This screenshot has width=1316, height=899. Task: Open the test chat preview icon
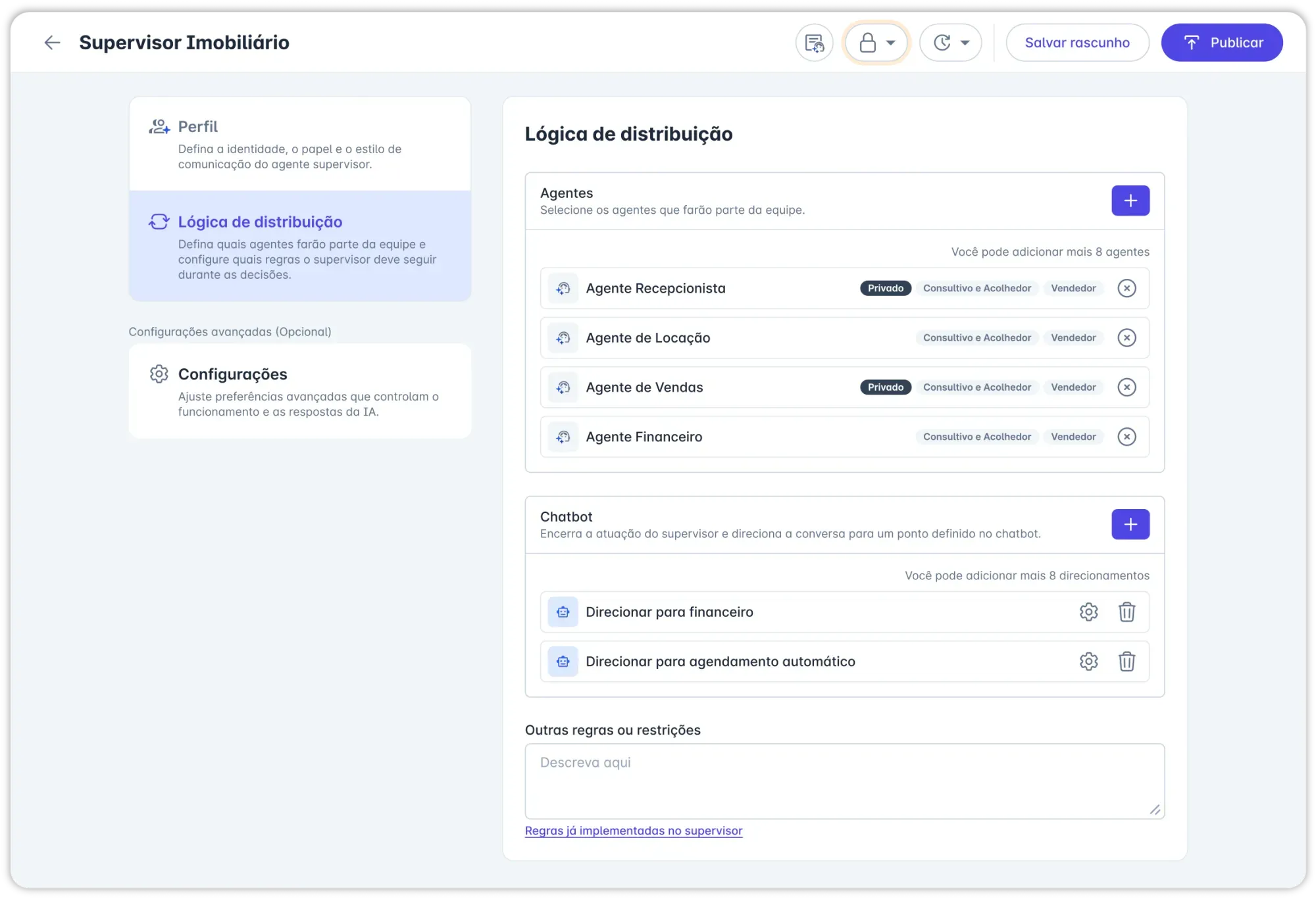(814, 43)
